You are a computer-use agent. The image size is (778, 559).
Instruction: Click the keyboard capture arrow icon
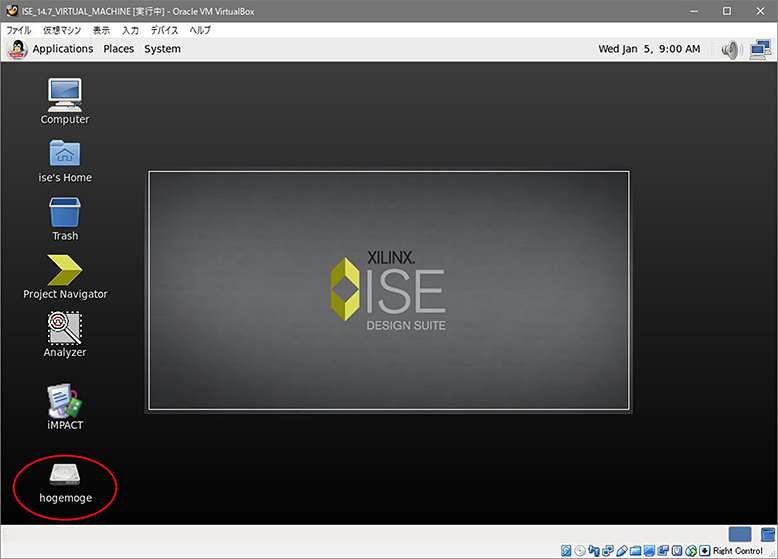[x=704, y=551]
